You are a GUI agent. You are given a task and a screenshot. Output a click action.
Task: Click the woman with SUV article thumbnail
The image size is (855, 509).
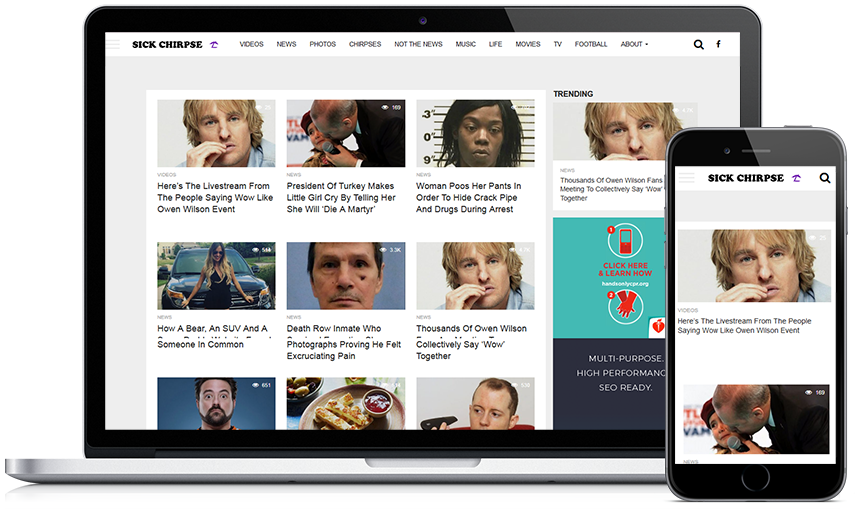tap(216, 275)
